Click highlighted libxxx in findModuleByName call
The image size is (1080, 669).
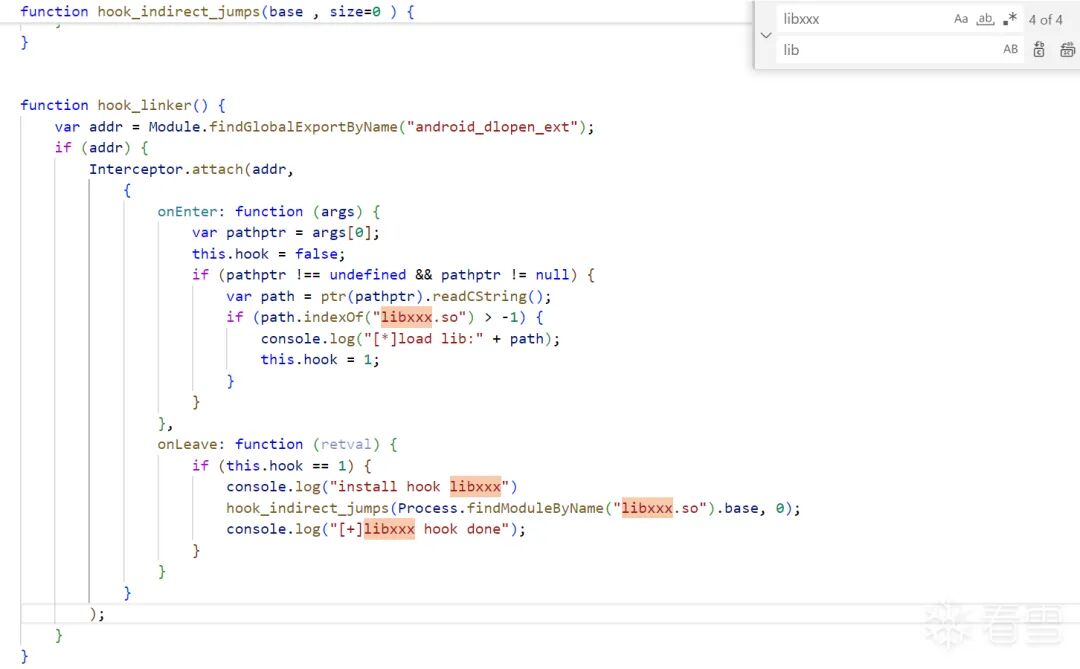[x=647, y=508]
